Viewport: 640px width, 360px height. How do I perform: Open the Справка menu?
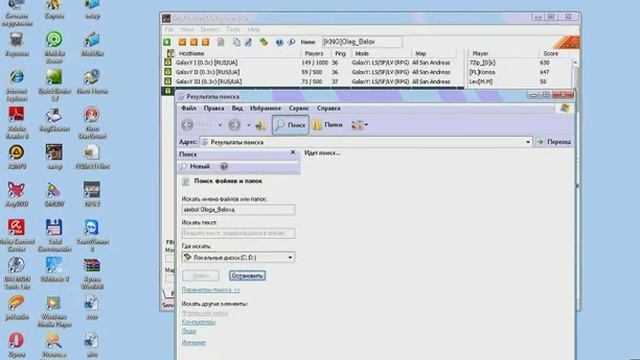point(329,108)
